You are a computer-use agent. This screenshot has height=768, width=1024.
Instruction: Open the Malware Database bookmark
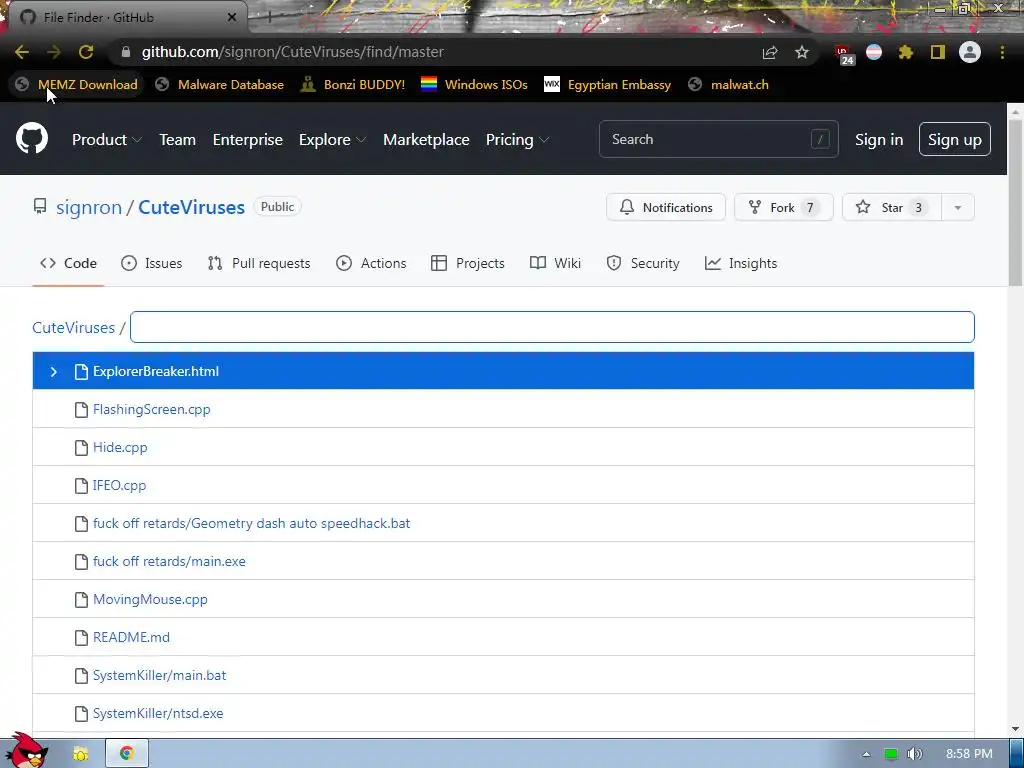pos(220,85)
